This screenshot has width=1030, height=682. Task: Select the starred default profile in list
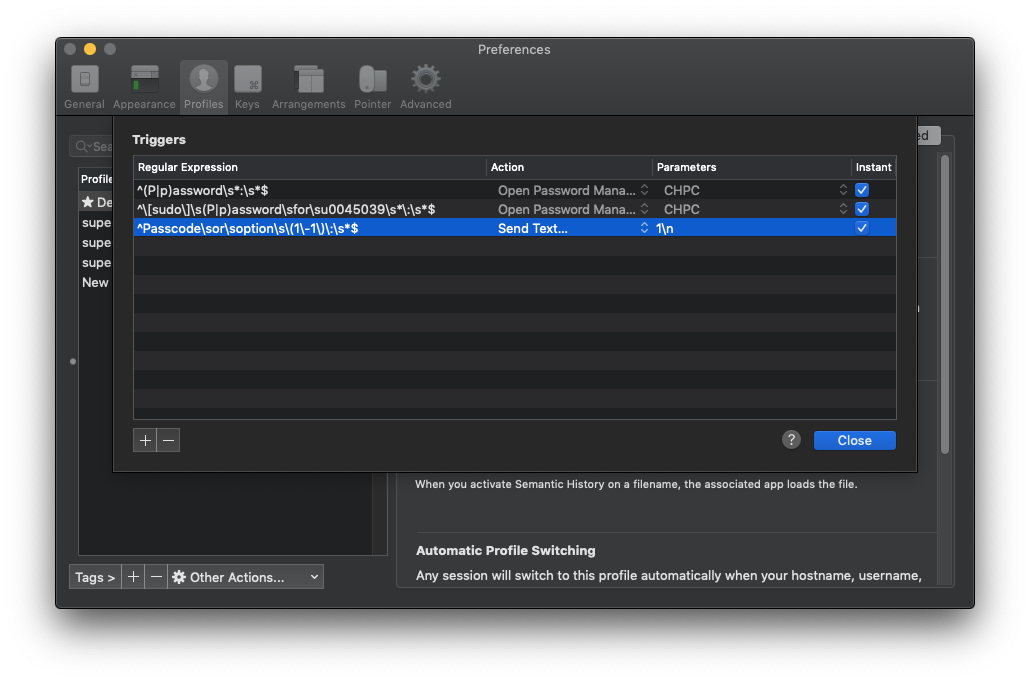pos(96,202)
